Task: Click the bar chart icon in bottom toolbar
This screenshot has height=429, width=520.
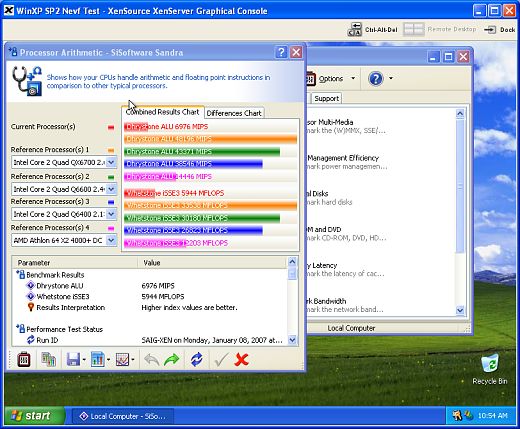Action: pos(98,360)
